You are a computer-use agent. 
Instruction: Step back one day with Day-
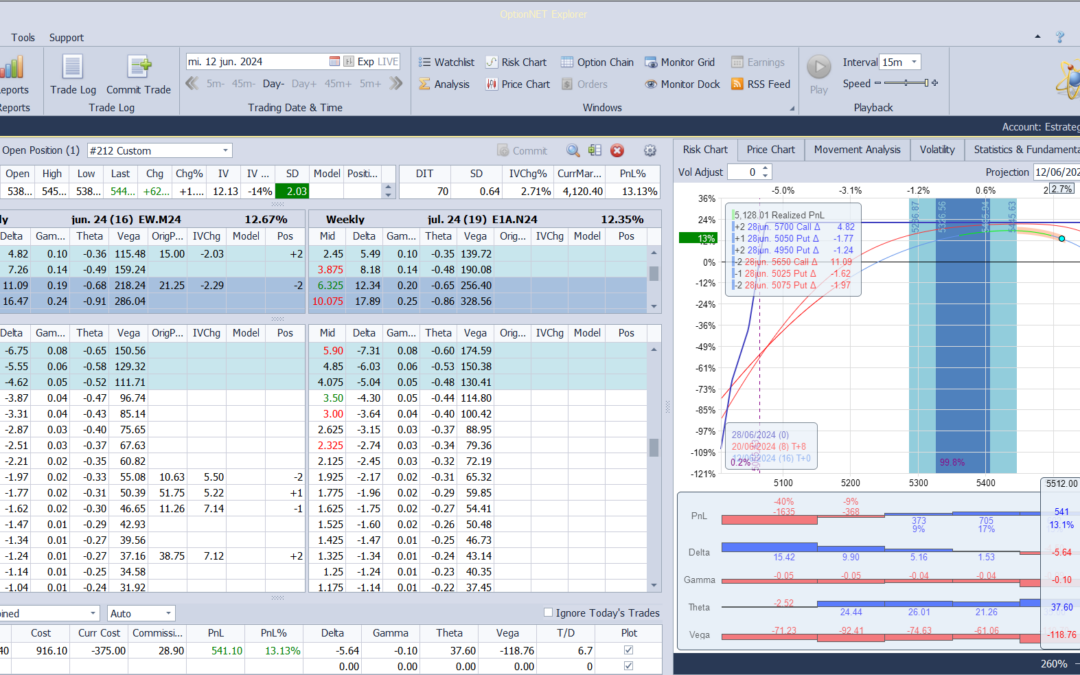click(273, 83)
